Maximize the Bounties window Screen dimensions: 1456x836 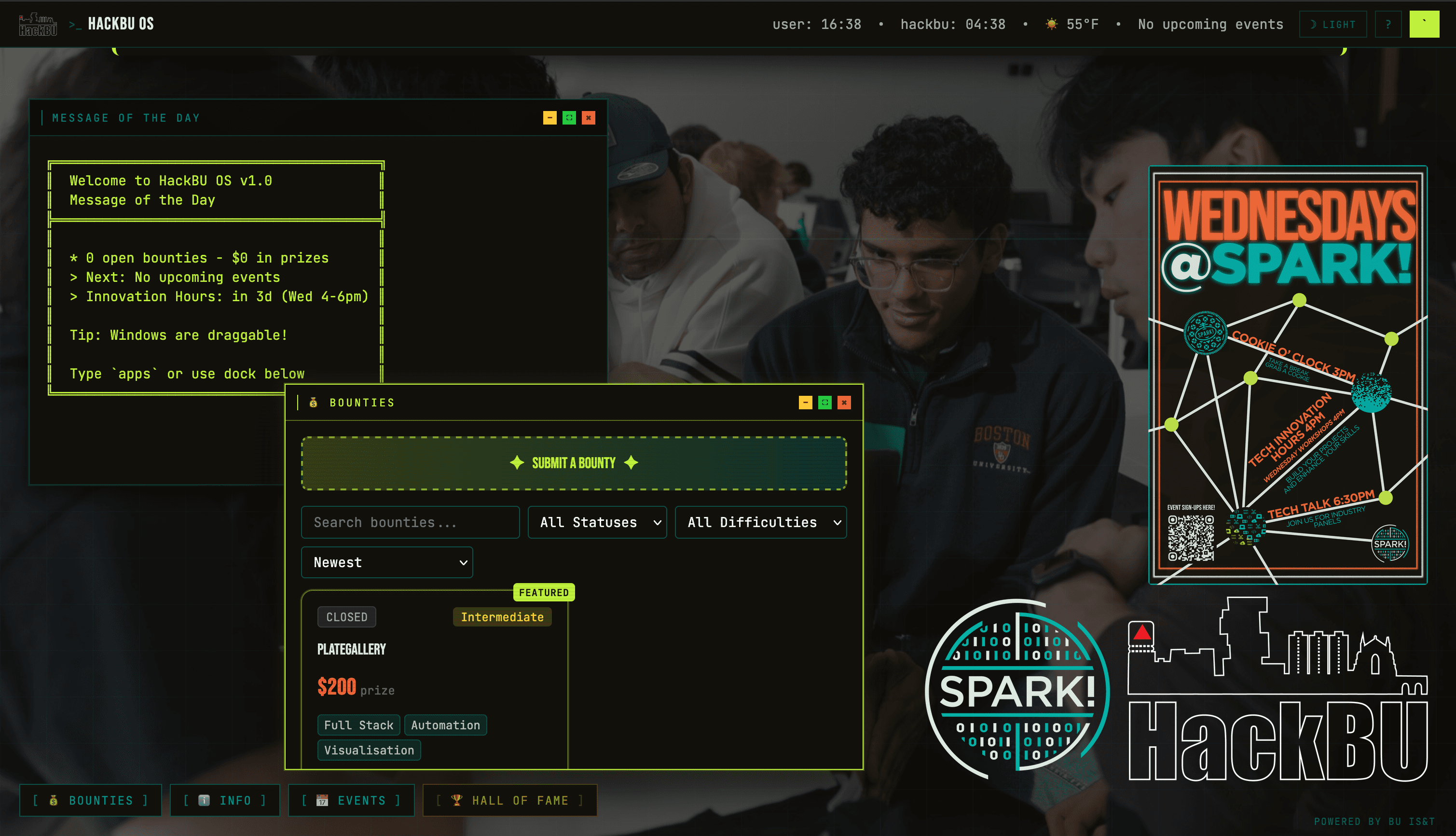[824, 403]
